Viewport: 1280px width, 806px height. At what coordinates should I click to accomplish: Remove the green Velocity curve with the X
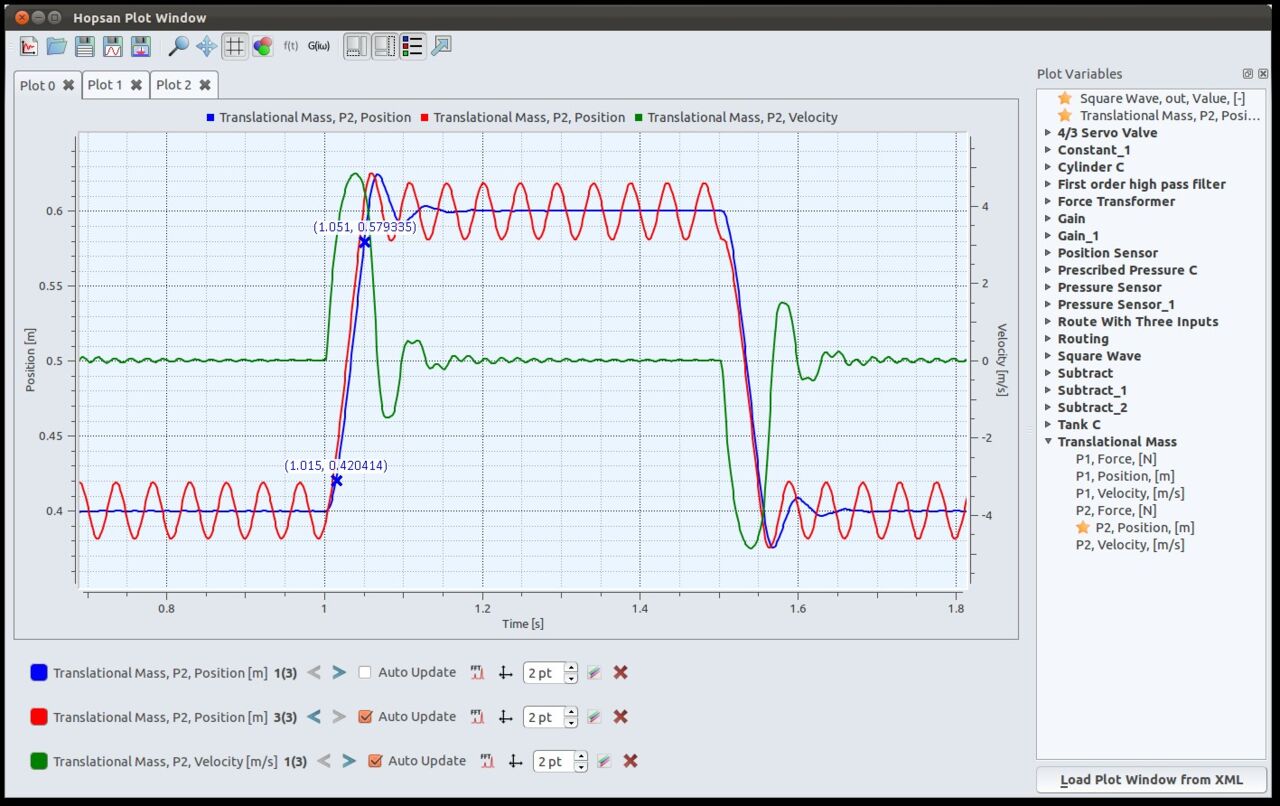[x=630, y=761]
